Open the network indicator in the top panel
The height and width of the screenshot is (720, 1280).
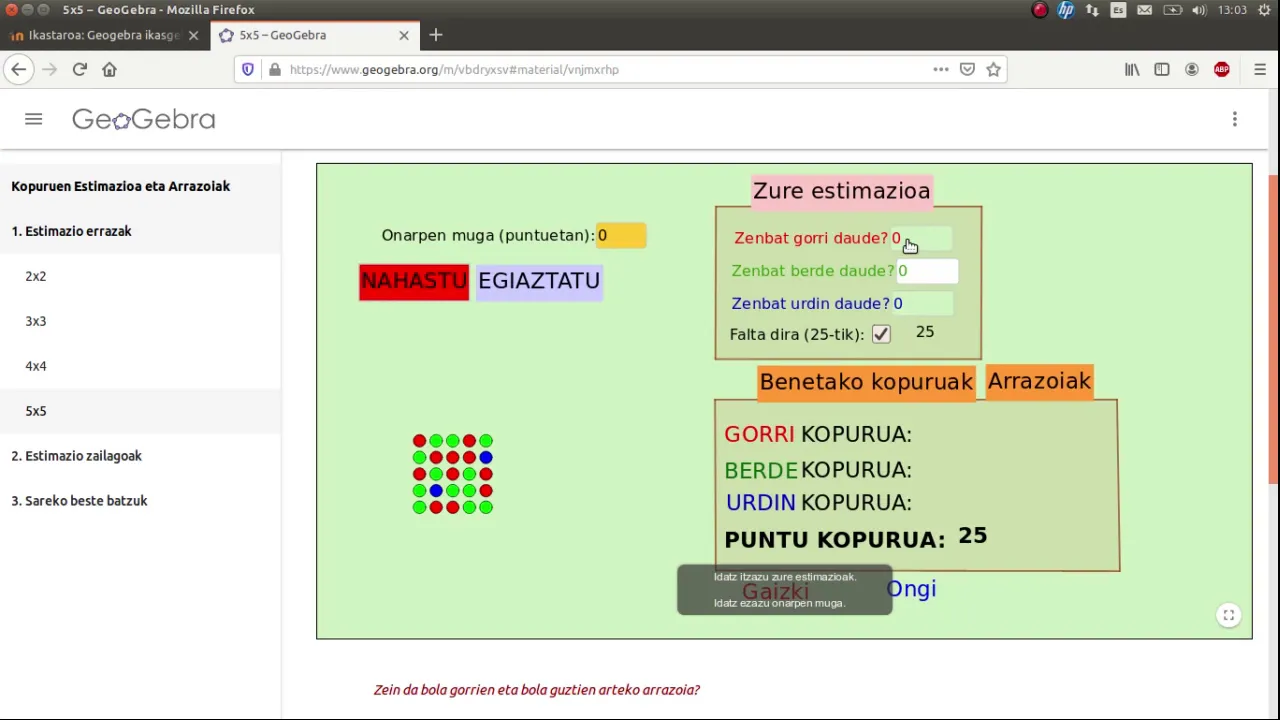pos(1092,10)
